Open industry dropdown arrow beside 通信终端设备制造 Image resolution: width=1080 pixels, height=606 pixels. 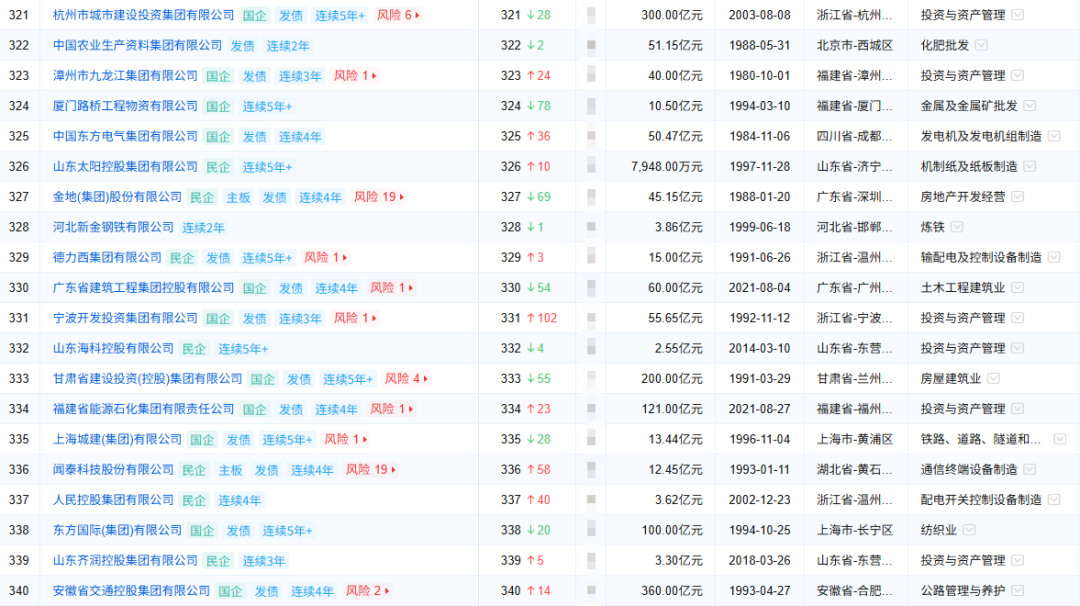click(1030, 470)
